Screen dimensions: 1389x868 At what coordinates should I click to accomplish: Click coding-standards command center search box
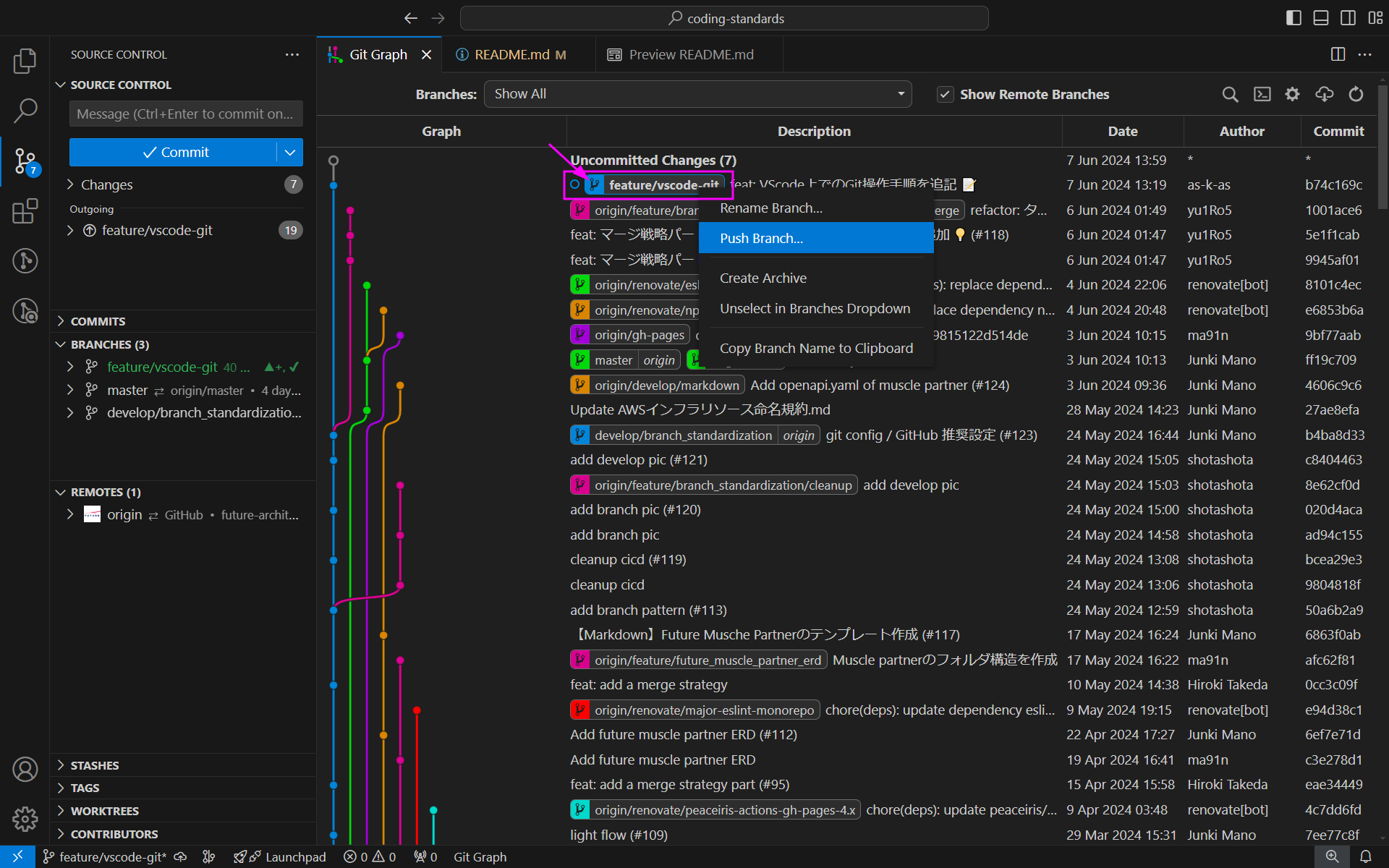[x=724, y=18]
